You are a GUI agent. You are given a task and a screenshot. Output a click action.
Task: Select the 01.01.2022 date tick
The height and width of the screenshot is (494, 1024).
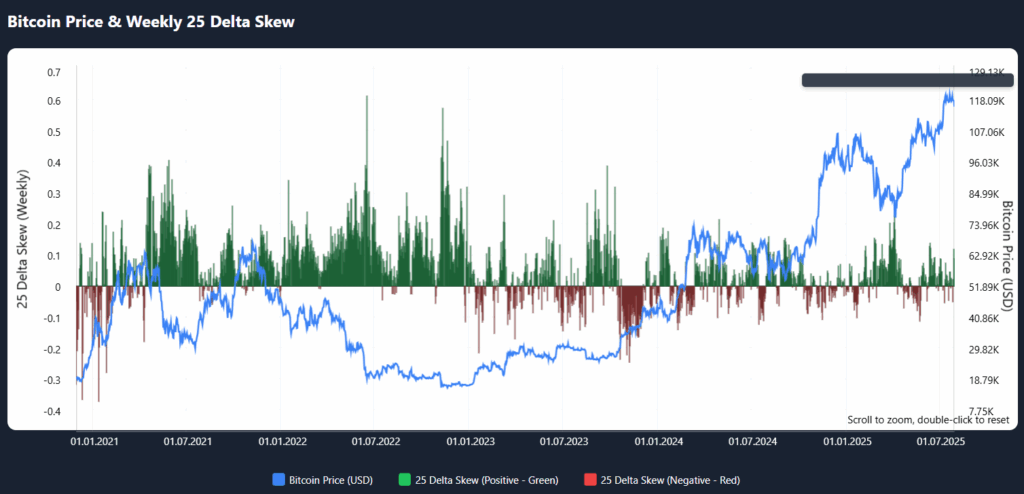(282, 439)
